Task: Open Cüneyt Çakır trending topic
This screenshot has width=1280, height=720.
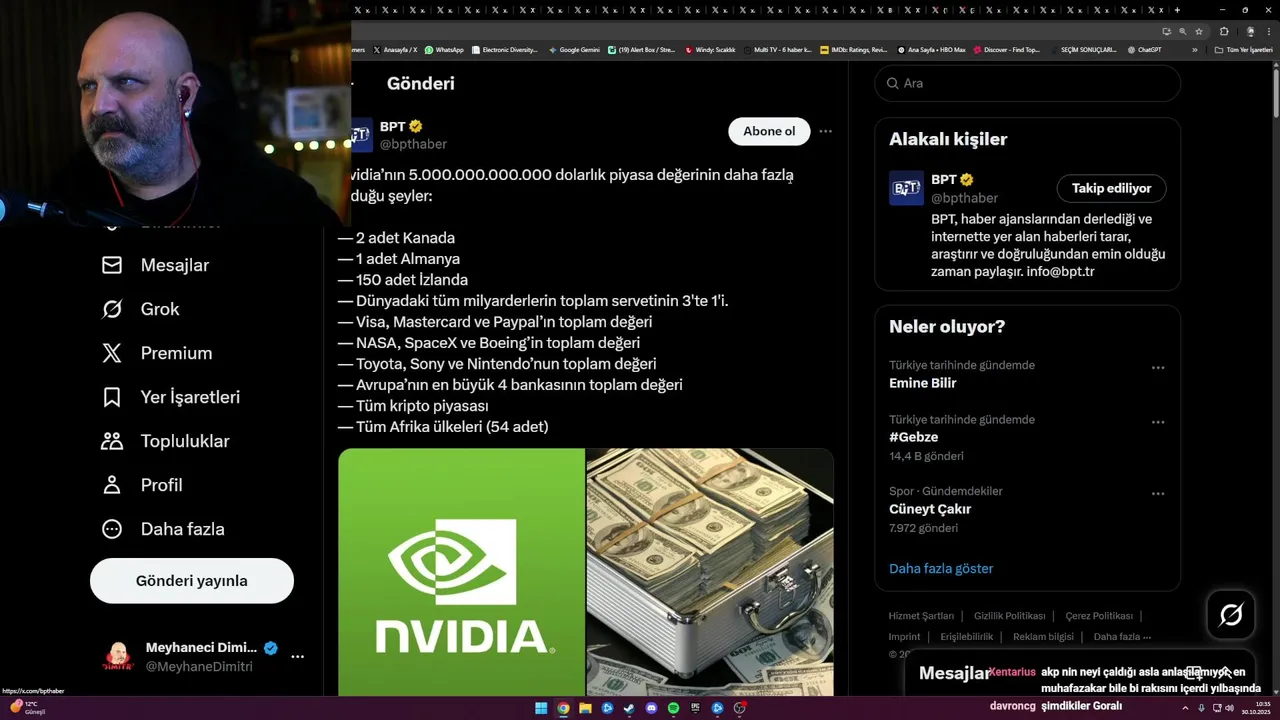Action: 930,509
